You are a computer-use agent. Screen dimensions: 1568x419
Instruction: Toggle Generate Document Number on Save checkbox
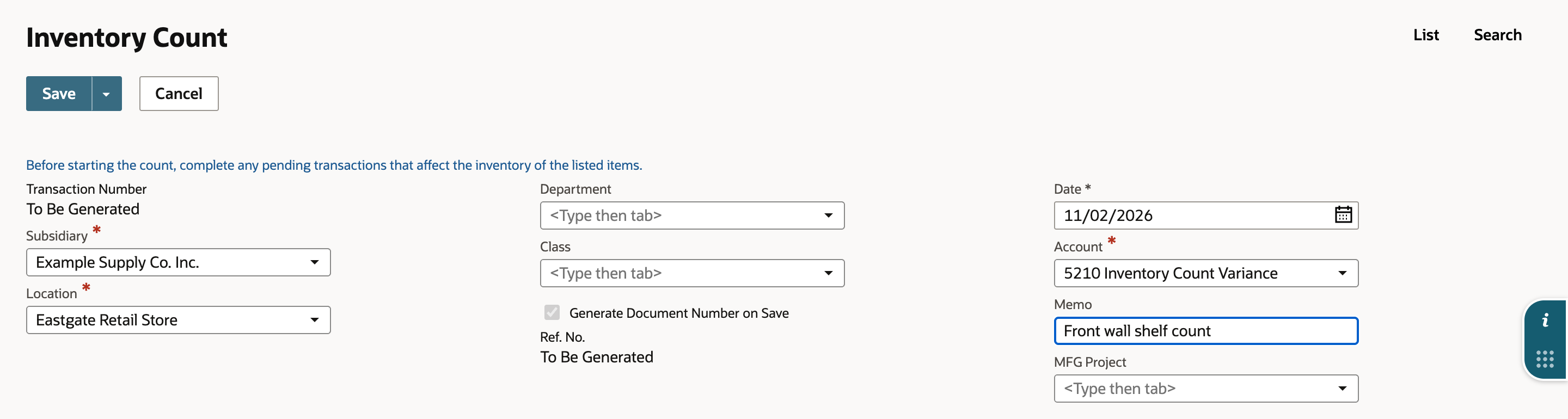click(x=552, y=312)
